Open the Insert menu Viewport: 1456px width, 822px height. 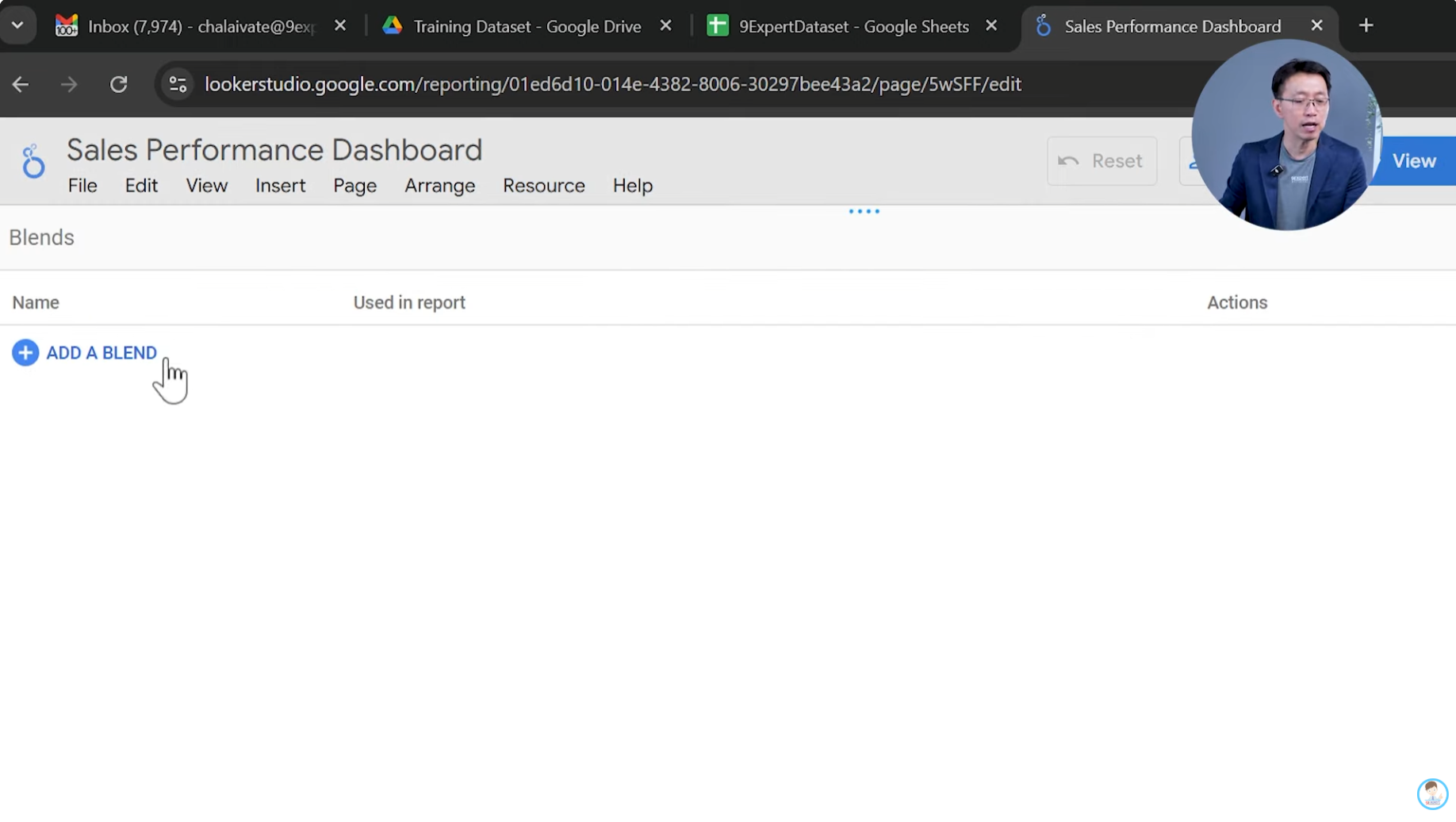280,186
